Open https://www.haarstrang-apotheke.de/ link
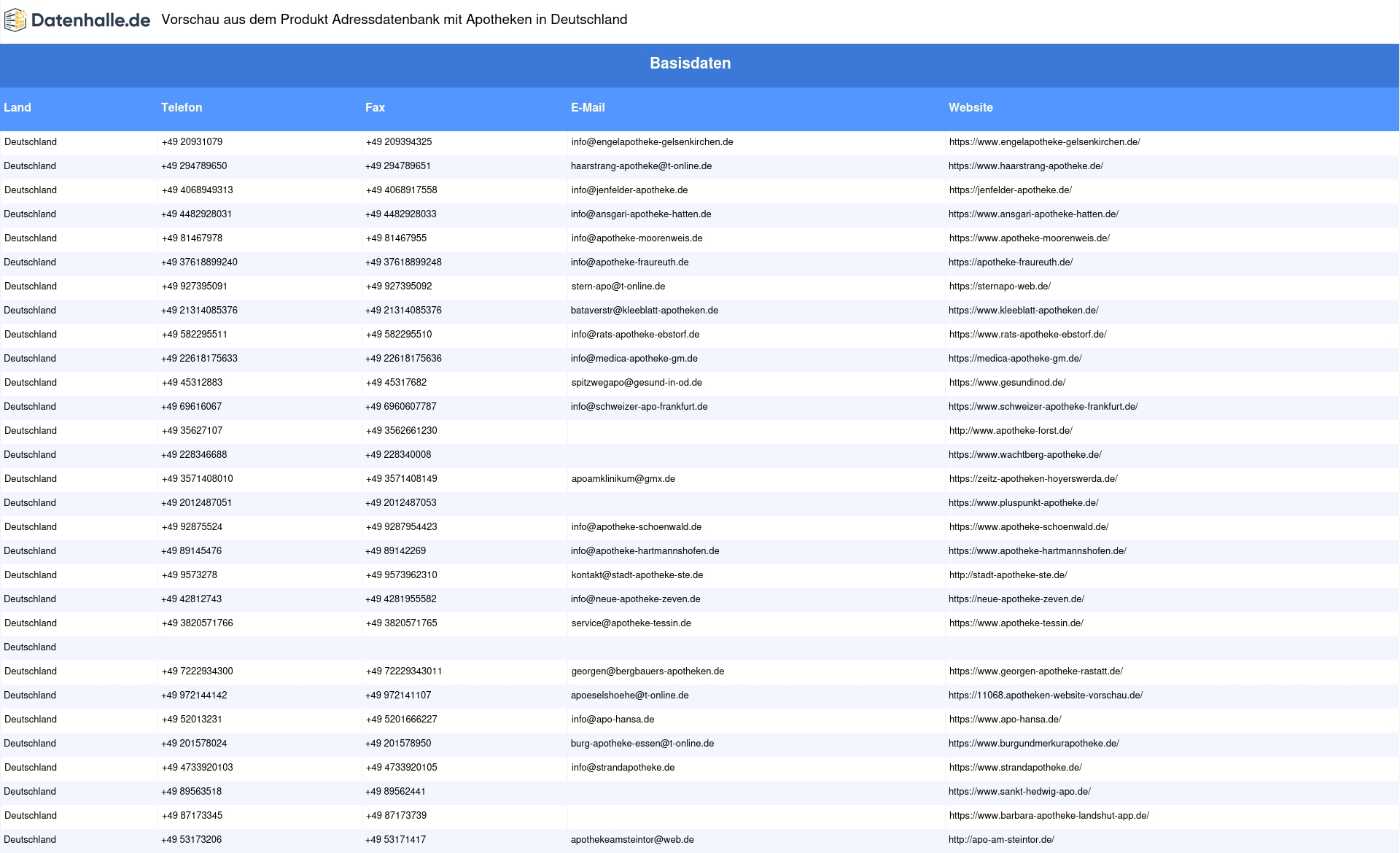 click(x=1026, y=166)
